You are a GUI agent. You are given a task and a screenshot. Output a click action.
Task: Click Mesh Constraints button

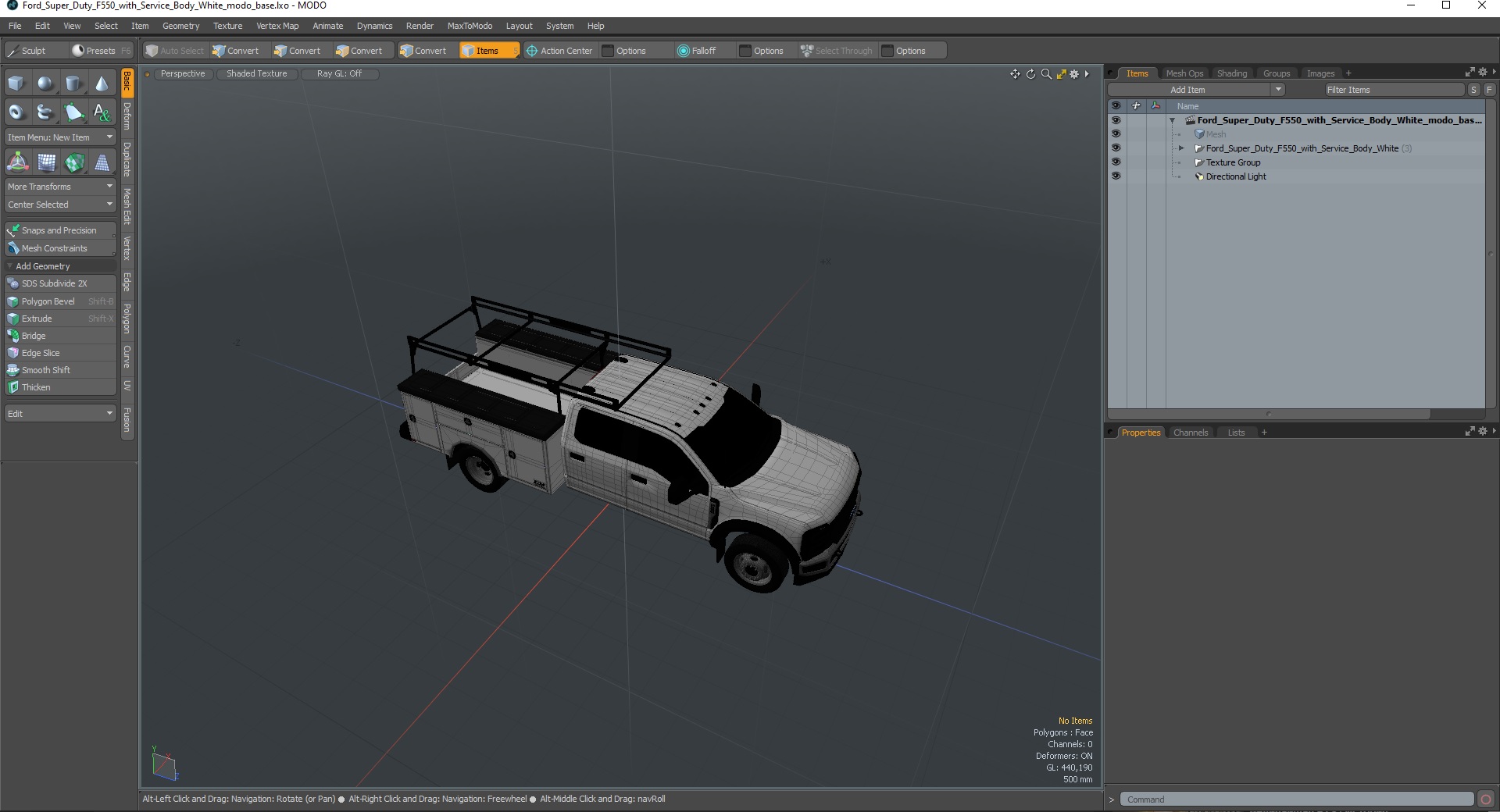[x=60, y=248]
